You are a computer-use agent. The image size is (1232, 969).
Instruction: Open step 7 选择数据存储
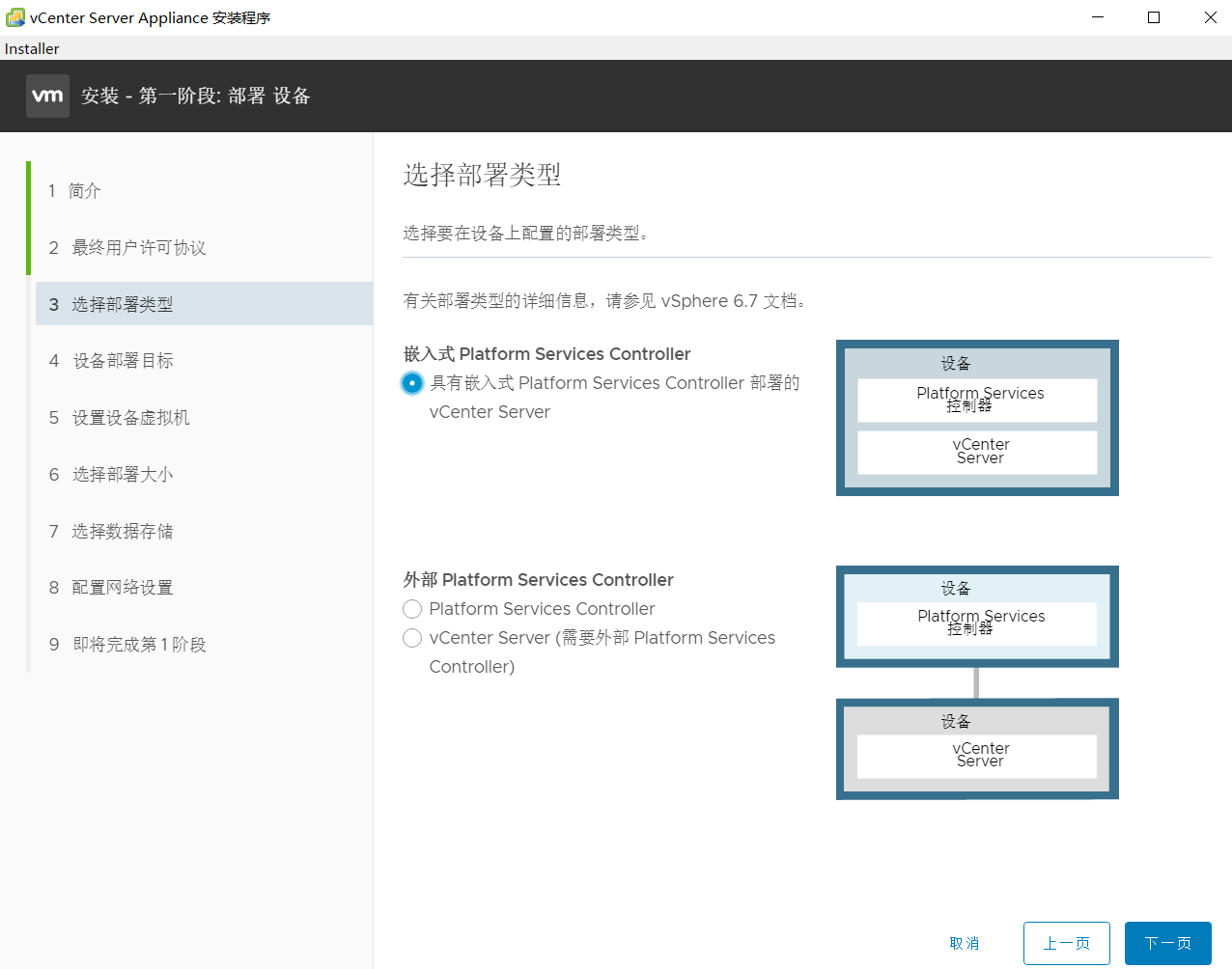coord(202,532)
